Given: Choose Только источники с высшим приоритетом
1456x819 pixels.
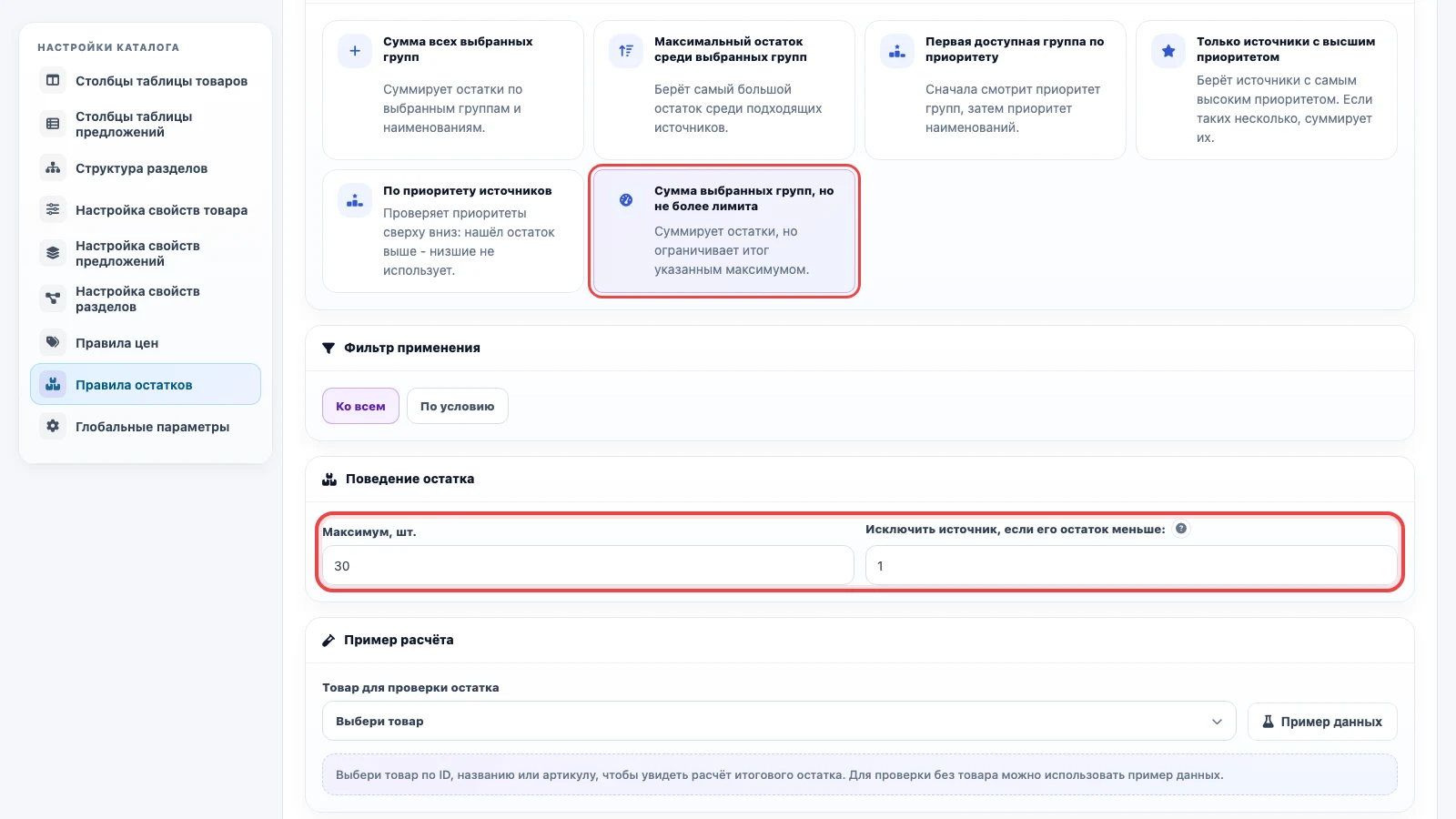Looking at the screenshot, I should (1267, 90).
